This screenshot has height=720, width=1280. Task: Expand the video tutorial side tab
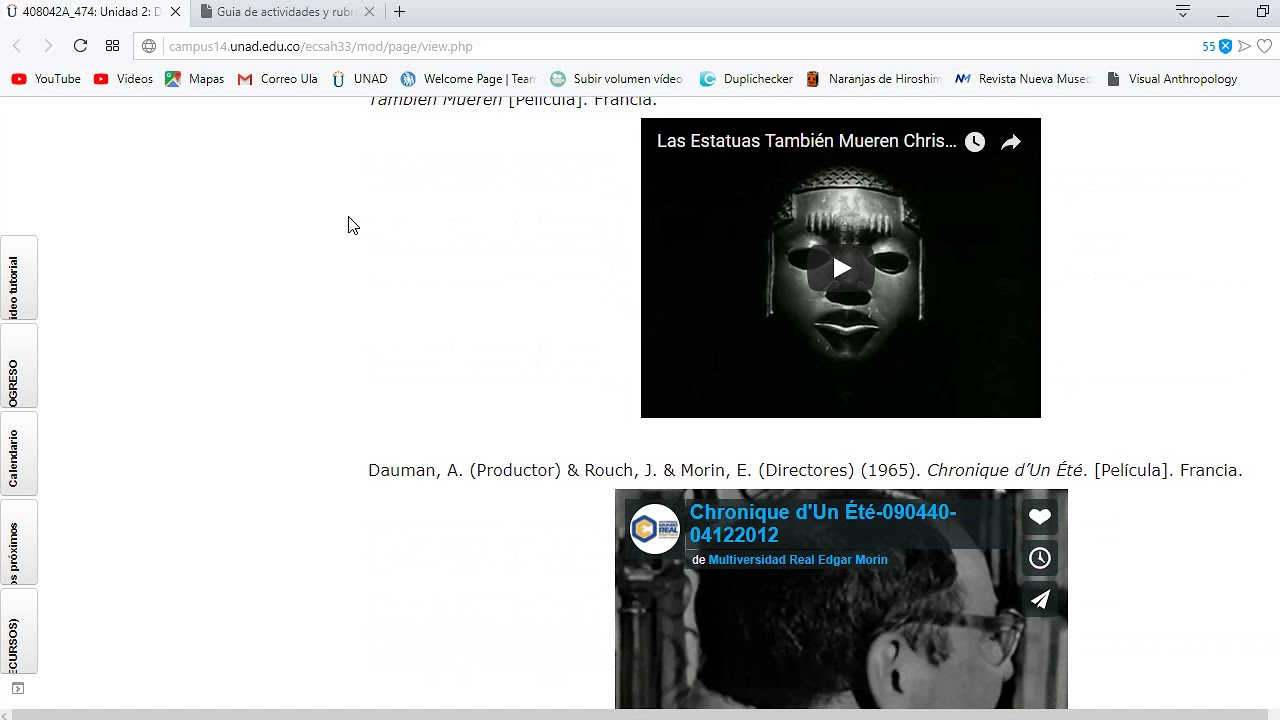[18, 278]
